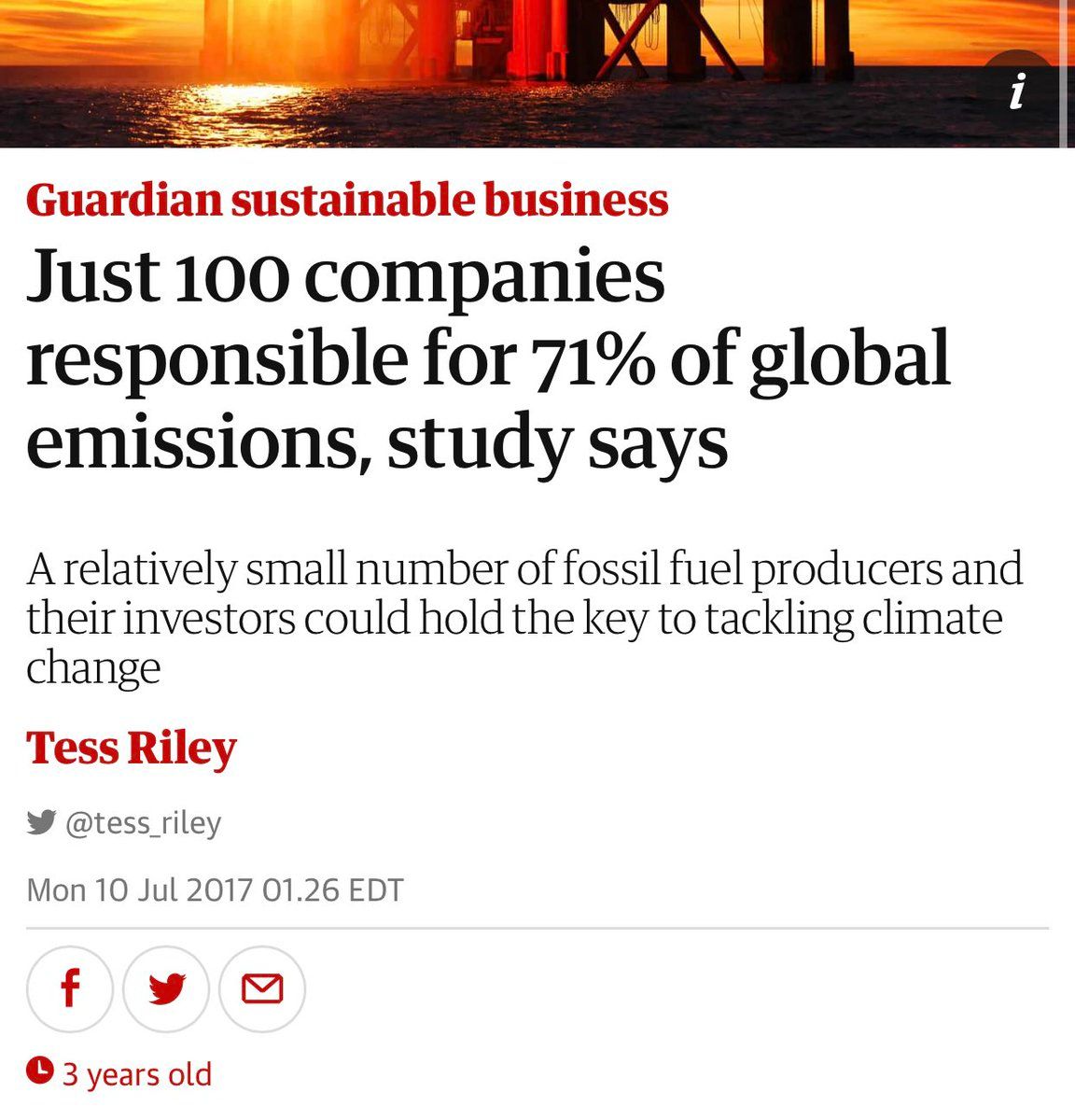This screenshot has width=1075, height=1120.
Task: Open the oil rig sunset hero image
Action: (x=532, y=73)
